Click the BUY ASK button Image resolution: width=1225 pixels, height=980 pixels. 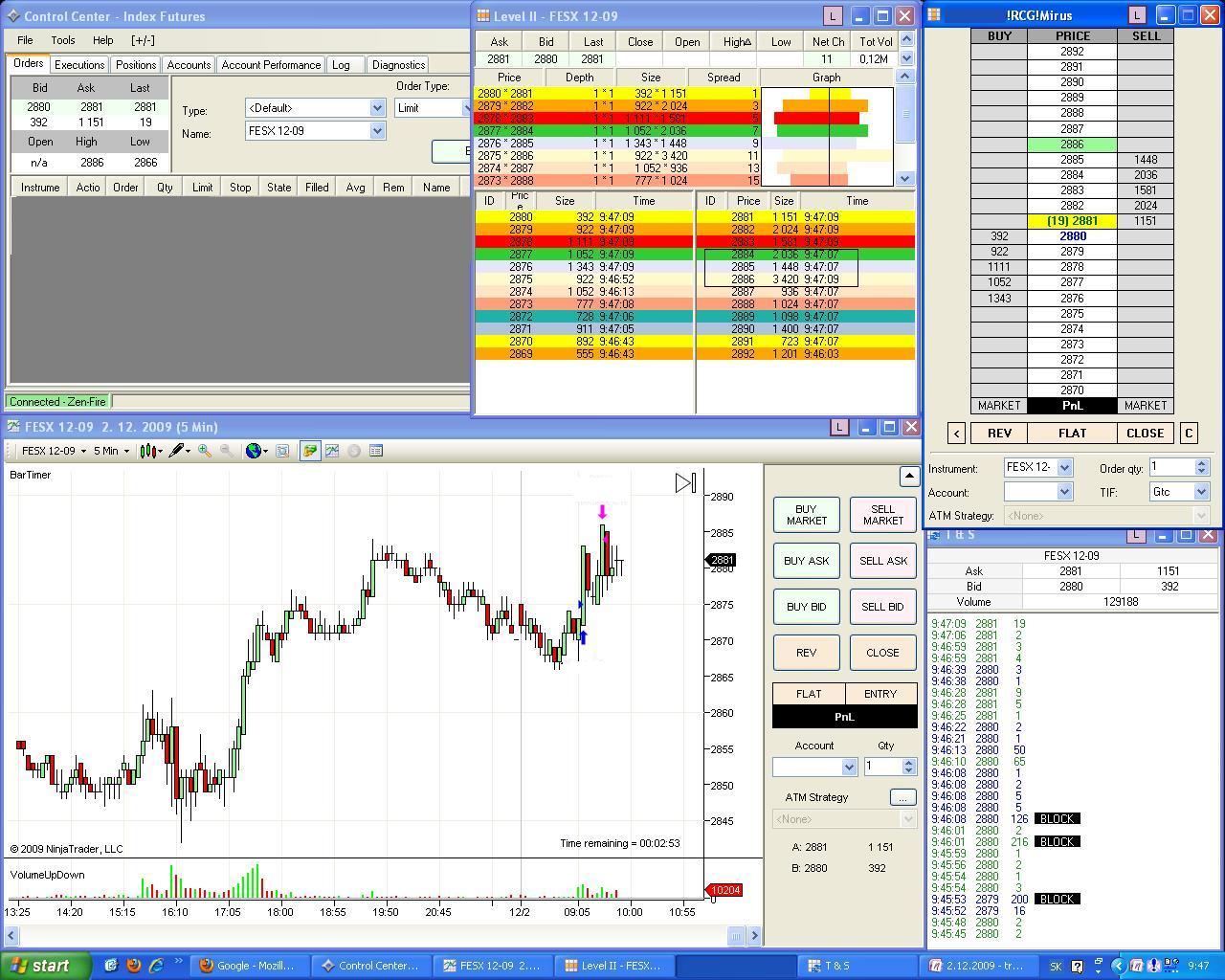pyautogui.click(x=806, y=561)
